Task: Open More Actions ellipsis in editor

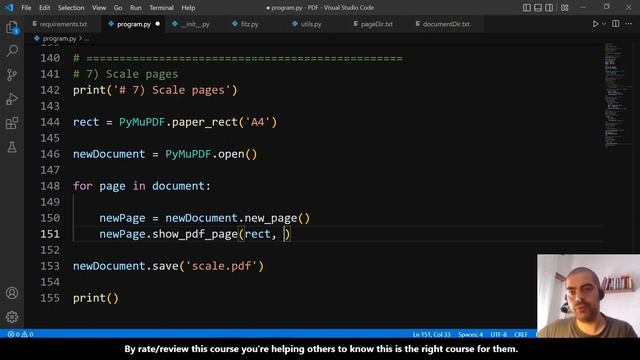Action: [629, 24]
